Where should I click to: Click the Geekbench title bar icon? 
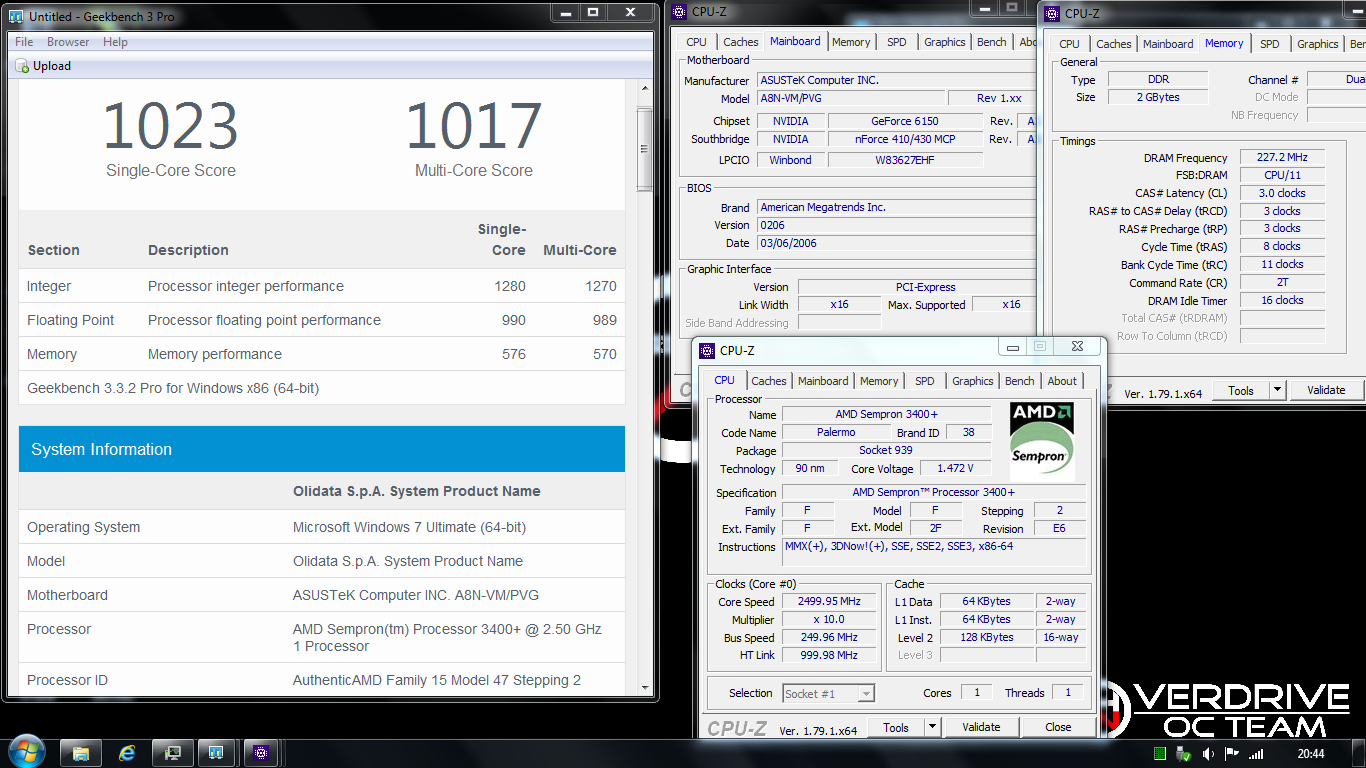pos(16,17)
